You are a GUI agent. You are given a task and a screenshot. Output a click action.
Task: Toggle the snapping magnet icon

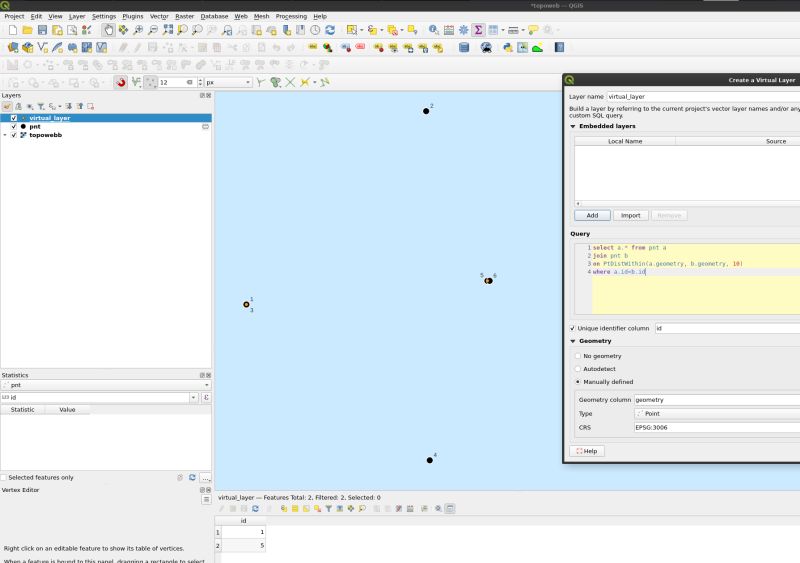coord(120,82)
